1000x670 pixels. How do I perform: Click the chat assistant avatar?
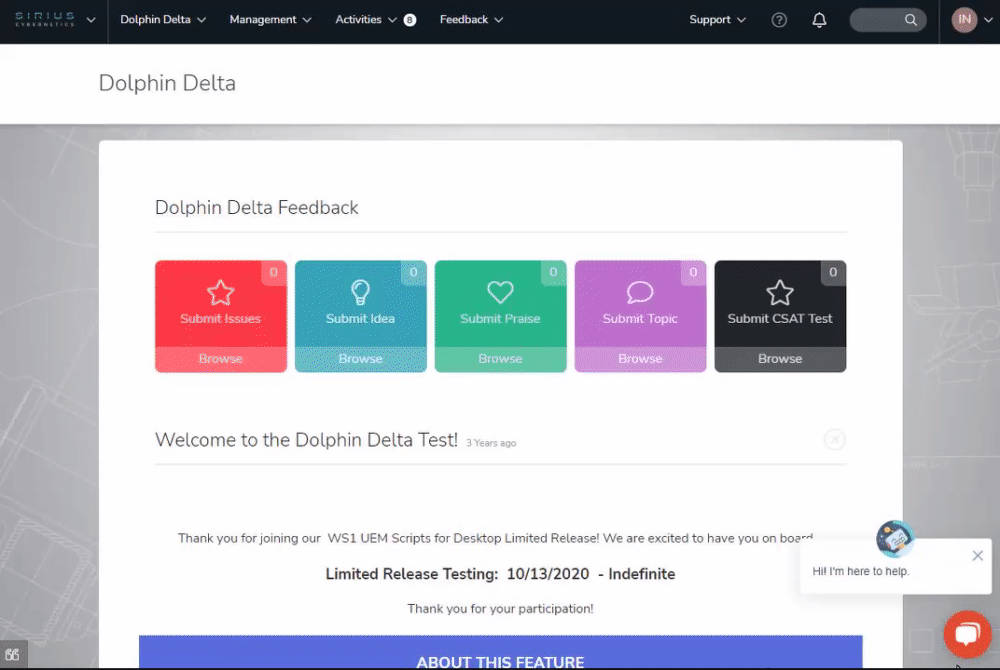[895, 539]
